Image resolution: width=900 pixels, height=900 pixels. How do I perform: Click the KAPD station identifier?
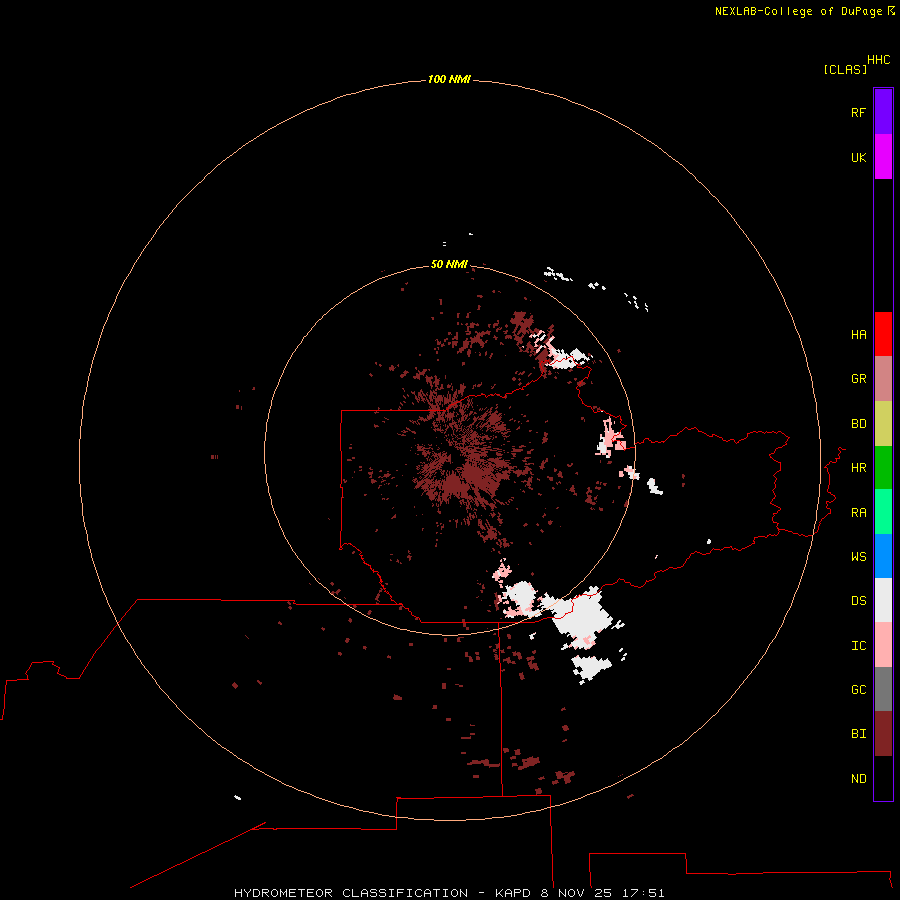[513, 893]
